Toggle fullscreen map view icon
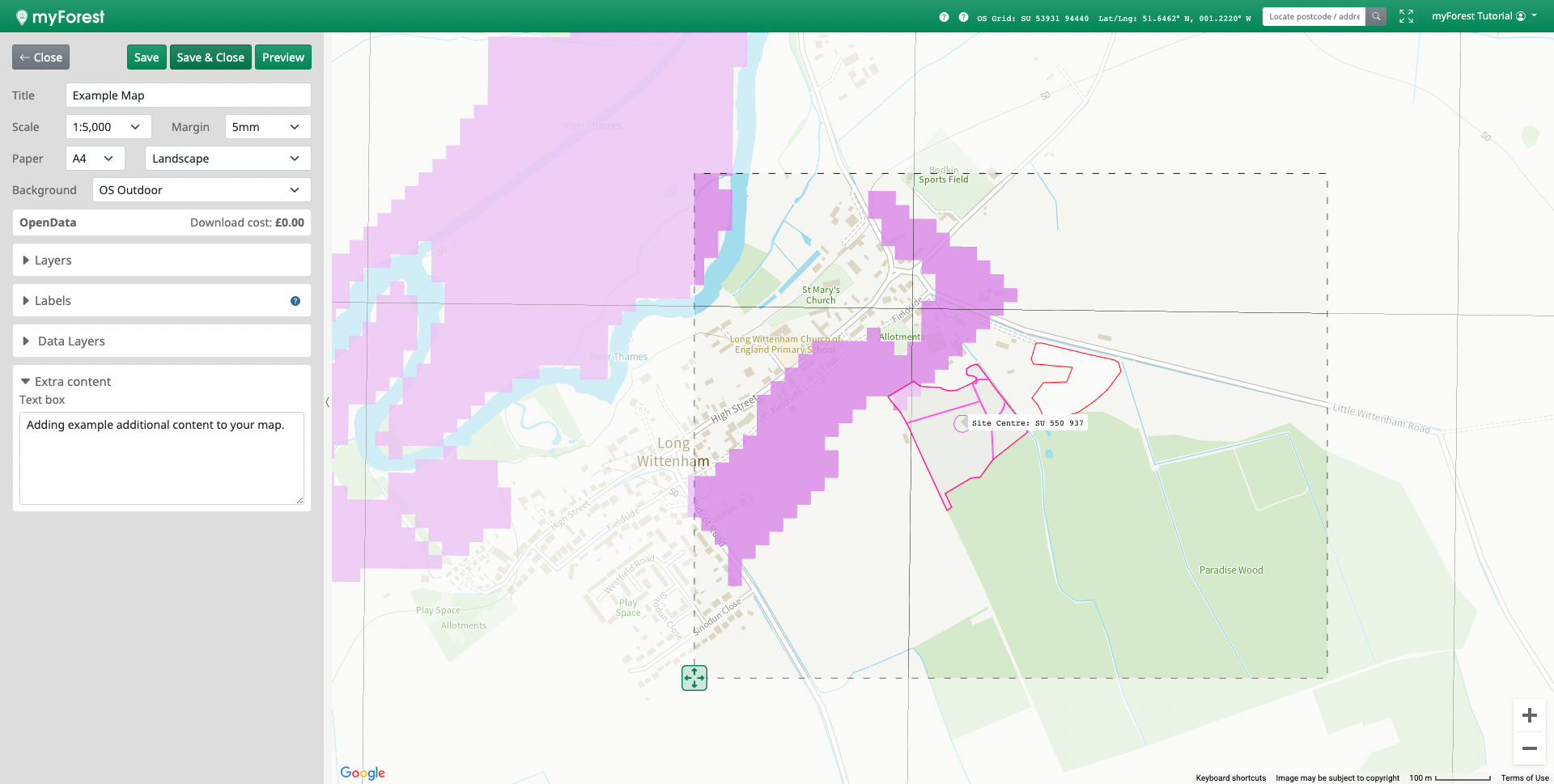This screenshot has height=784, width=1554. tap(1406, 17)
